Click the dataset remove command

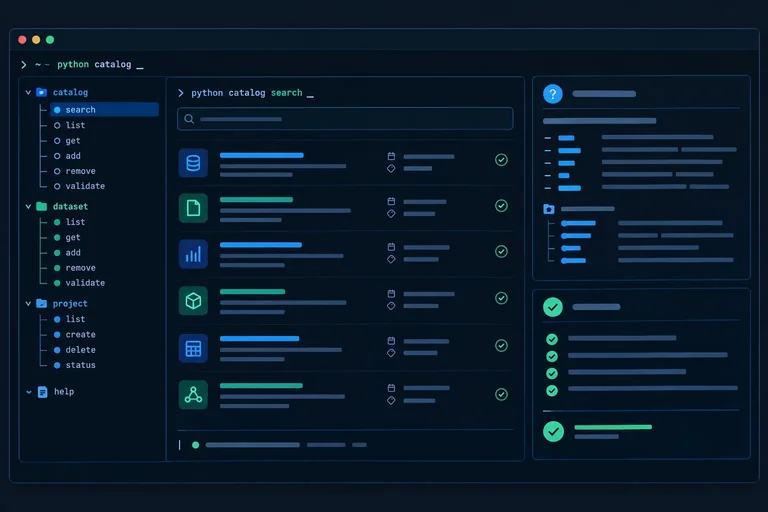click(x=80, y=268)
